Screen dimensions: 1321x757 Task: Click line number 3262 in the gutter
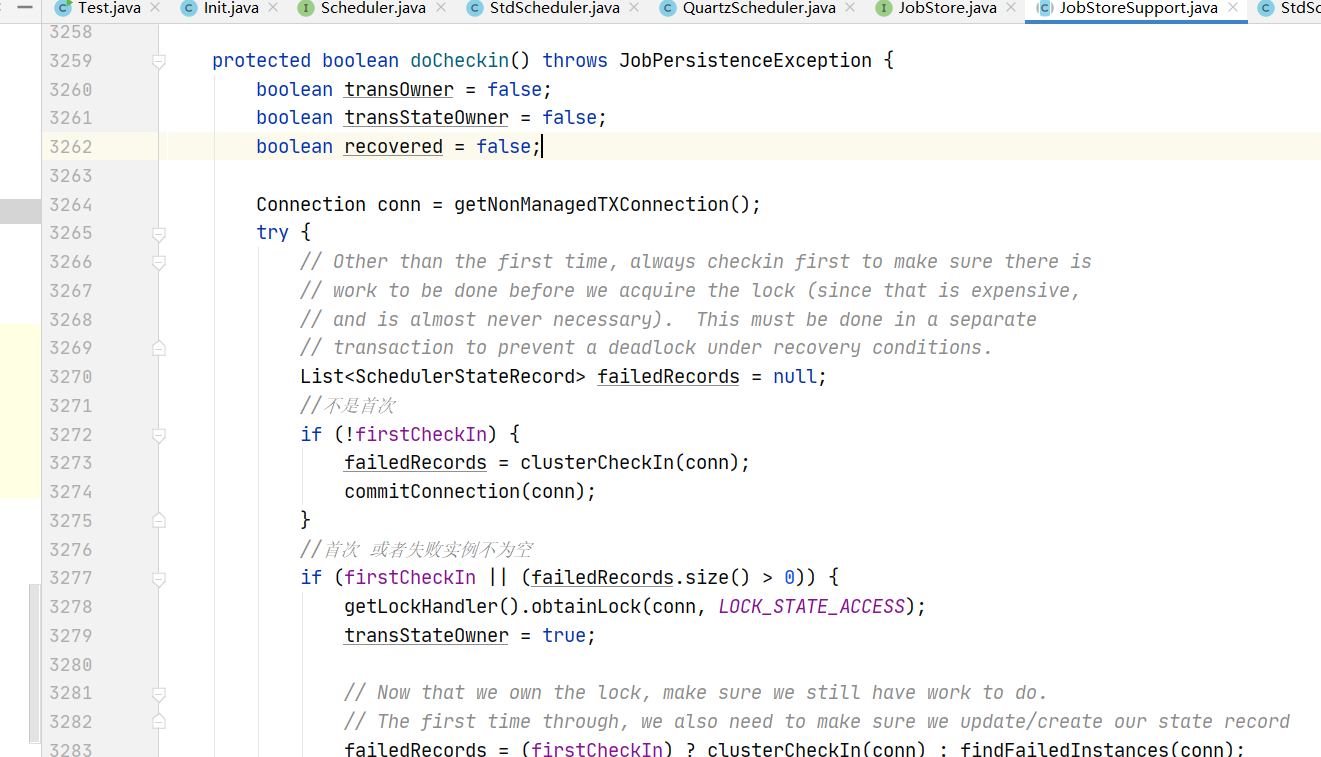pyautogui.click(x=70, y=147)
